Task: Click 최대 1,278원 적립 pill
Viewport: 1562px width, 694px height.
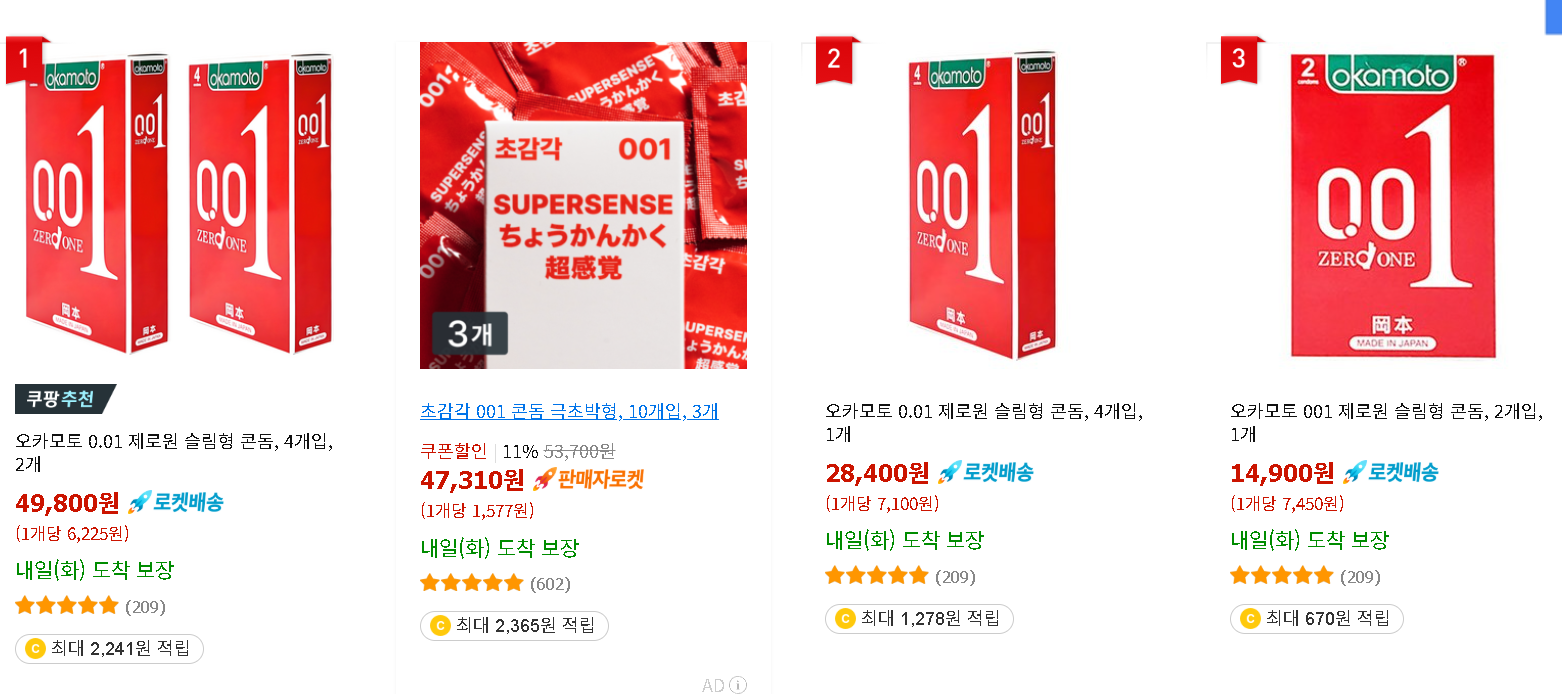Action: point(919,619)
